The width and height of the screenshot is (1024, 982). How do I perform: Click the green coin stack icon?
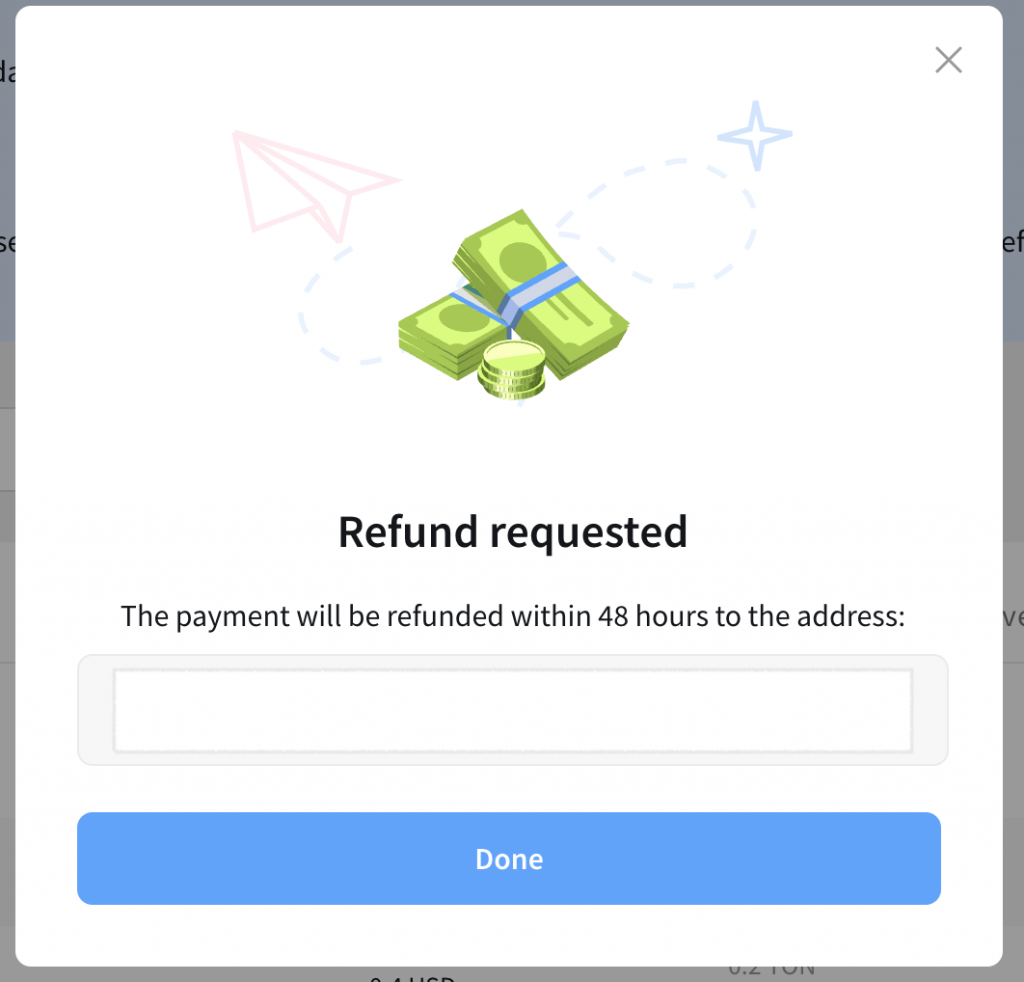coord(511,370)
